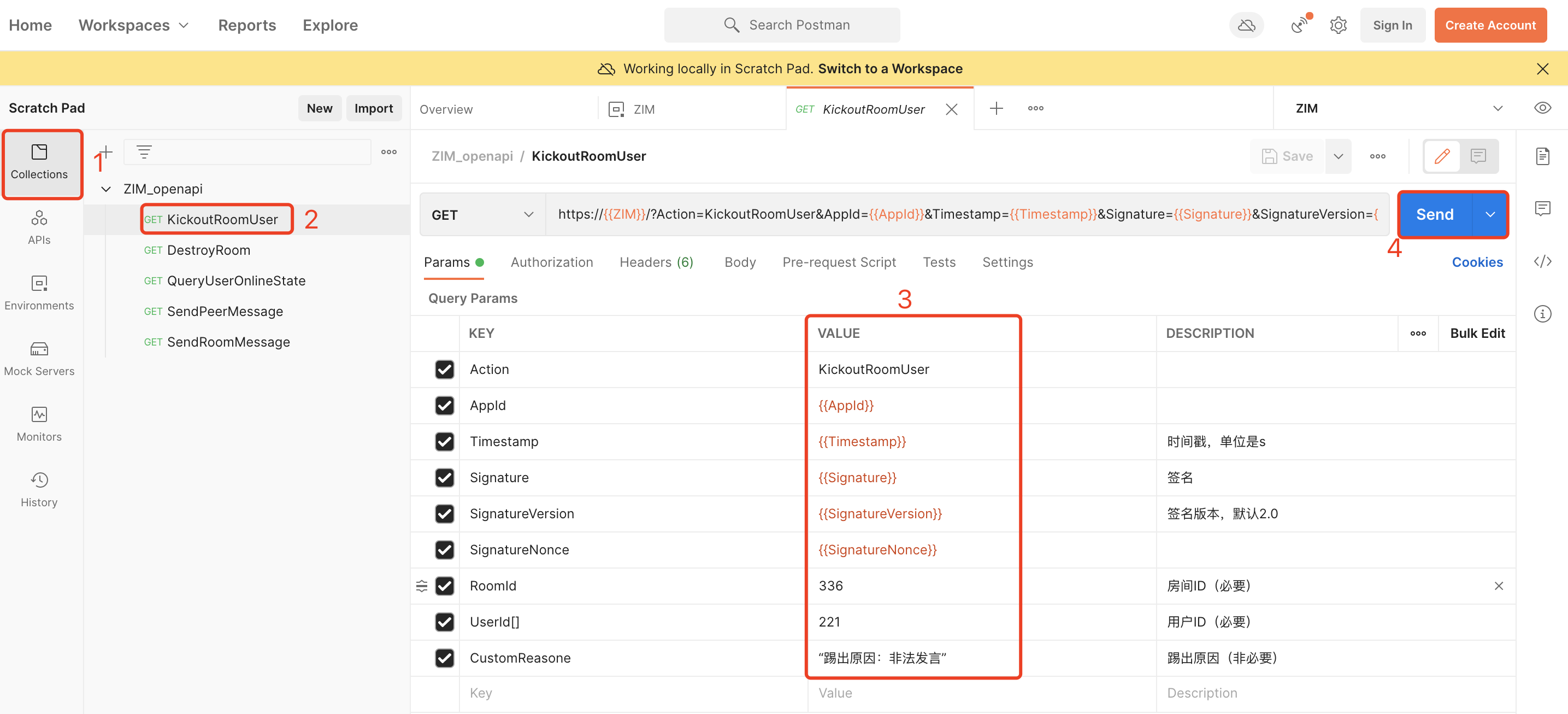Uncheck the RoomId param checkbox

pos(444,586)
